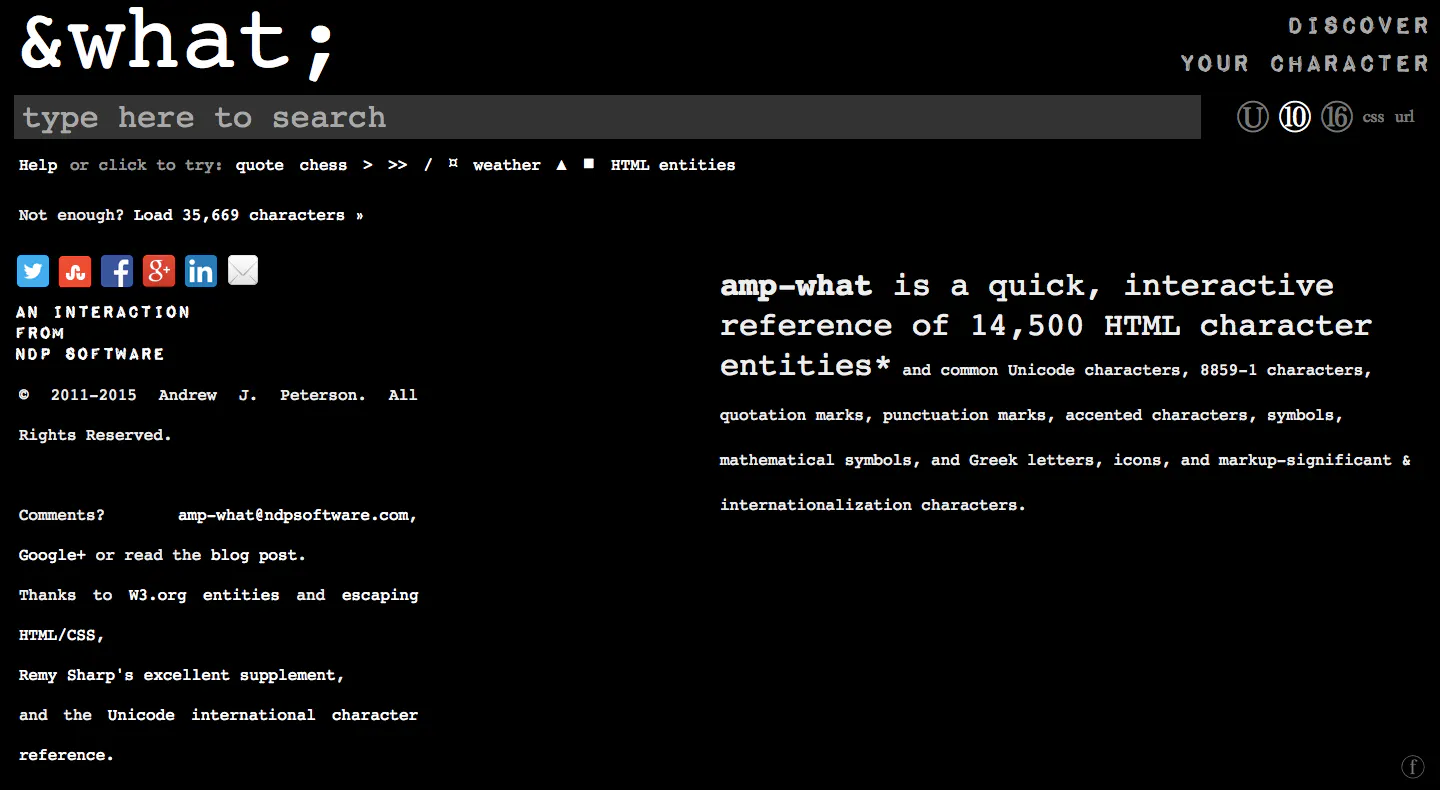
Task: Try the ¤ currency symbol example
Action: pos(453,164)
